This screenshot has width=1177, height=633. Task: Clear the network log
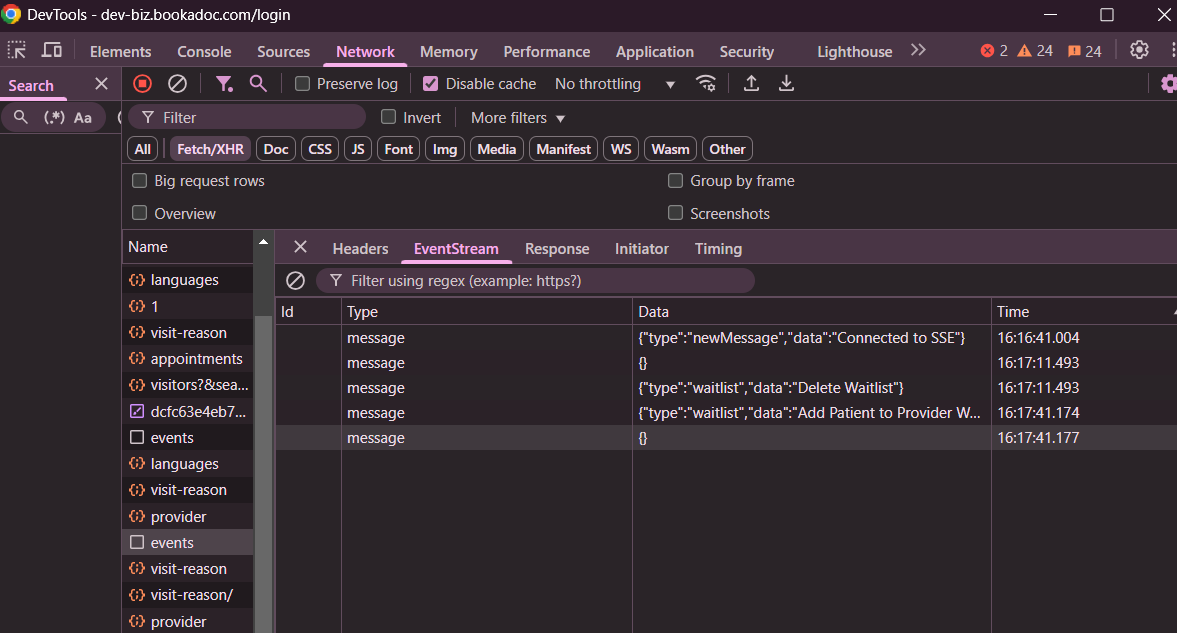(x=177, y=84)
